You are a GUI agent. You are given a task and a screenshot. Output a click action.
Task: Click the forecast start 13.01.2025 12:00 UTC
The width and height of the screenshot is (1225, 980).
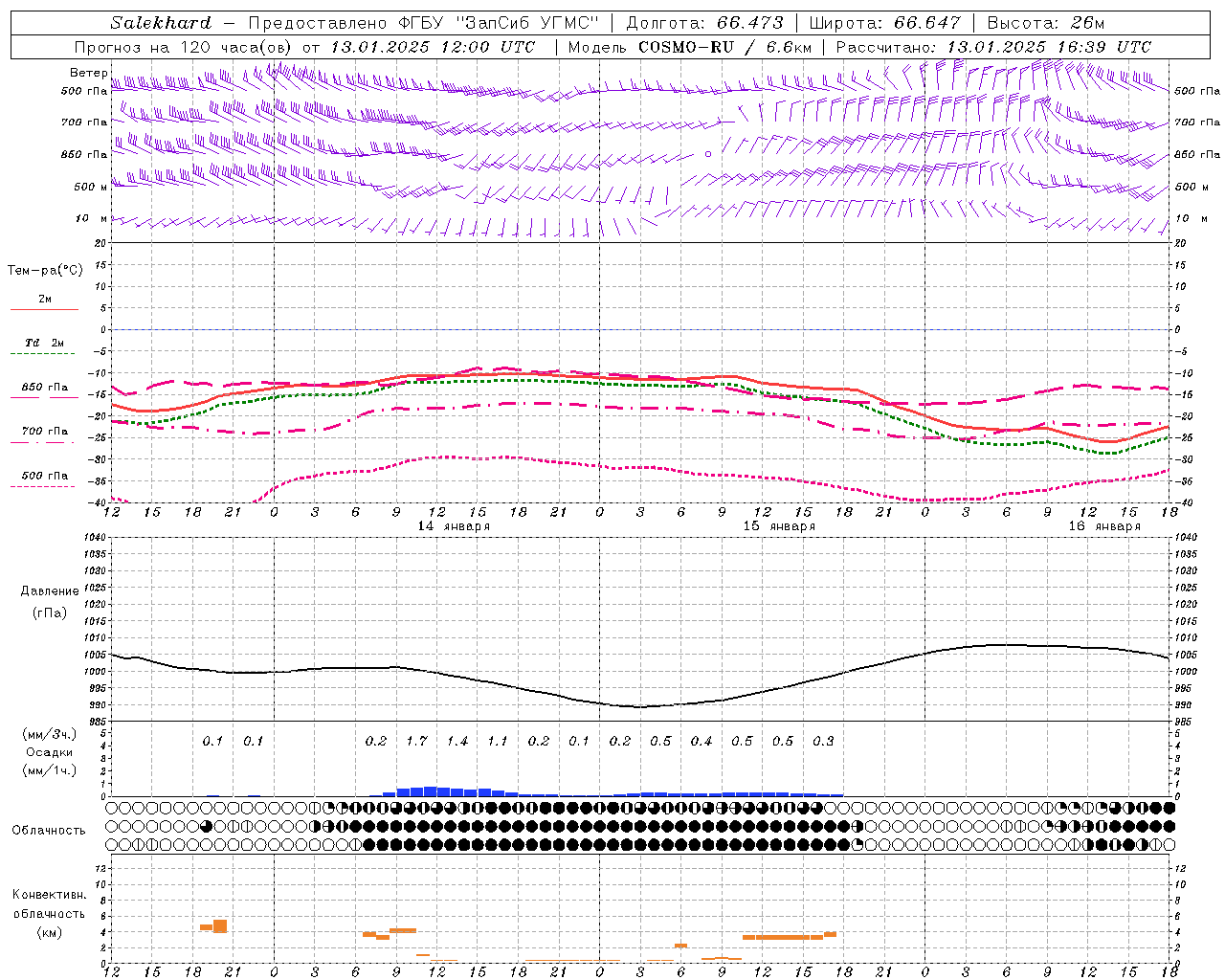tap(433, 47)
